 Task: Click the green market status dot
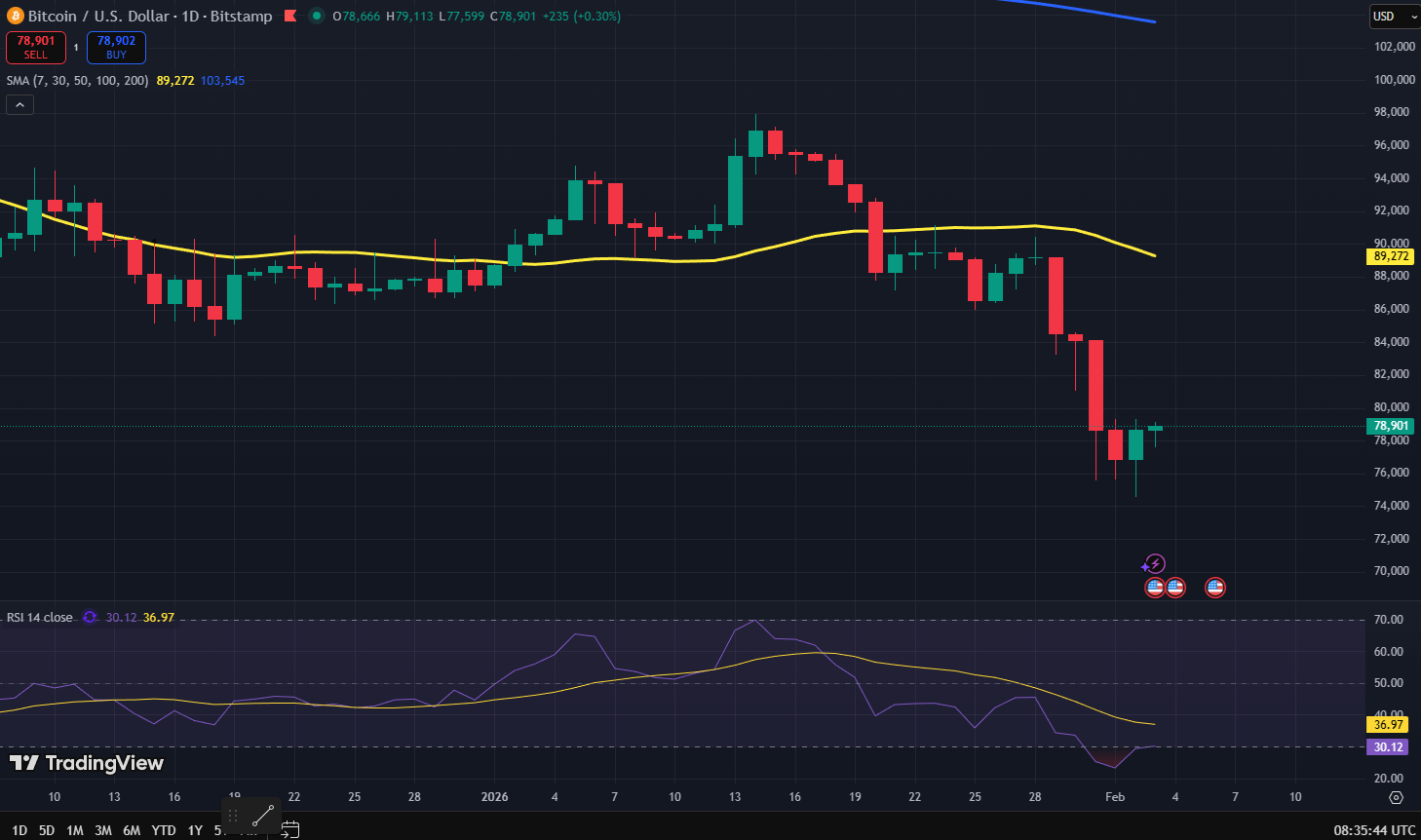click(317, 16)
